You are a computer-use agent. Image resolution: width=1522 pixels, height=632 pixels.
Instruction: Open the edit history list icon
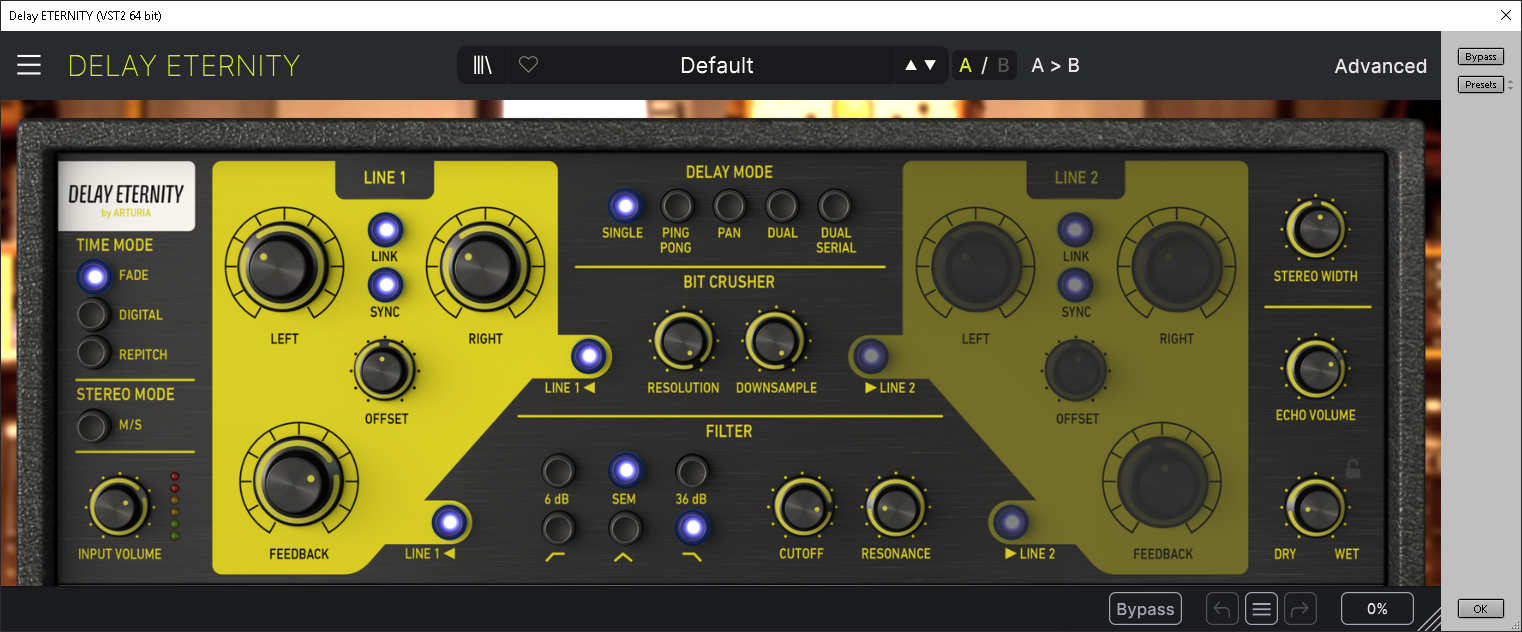tap(1261, 608)
